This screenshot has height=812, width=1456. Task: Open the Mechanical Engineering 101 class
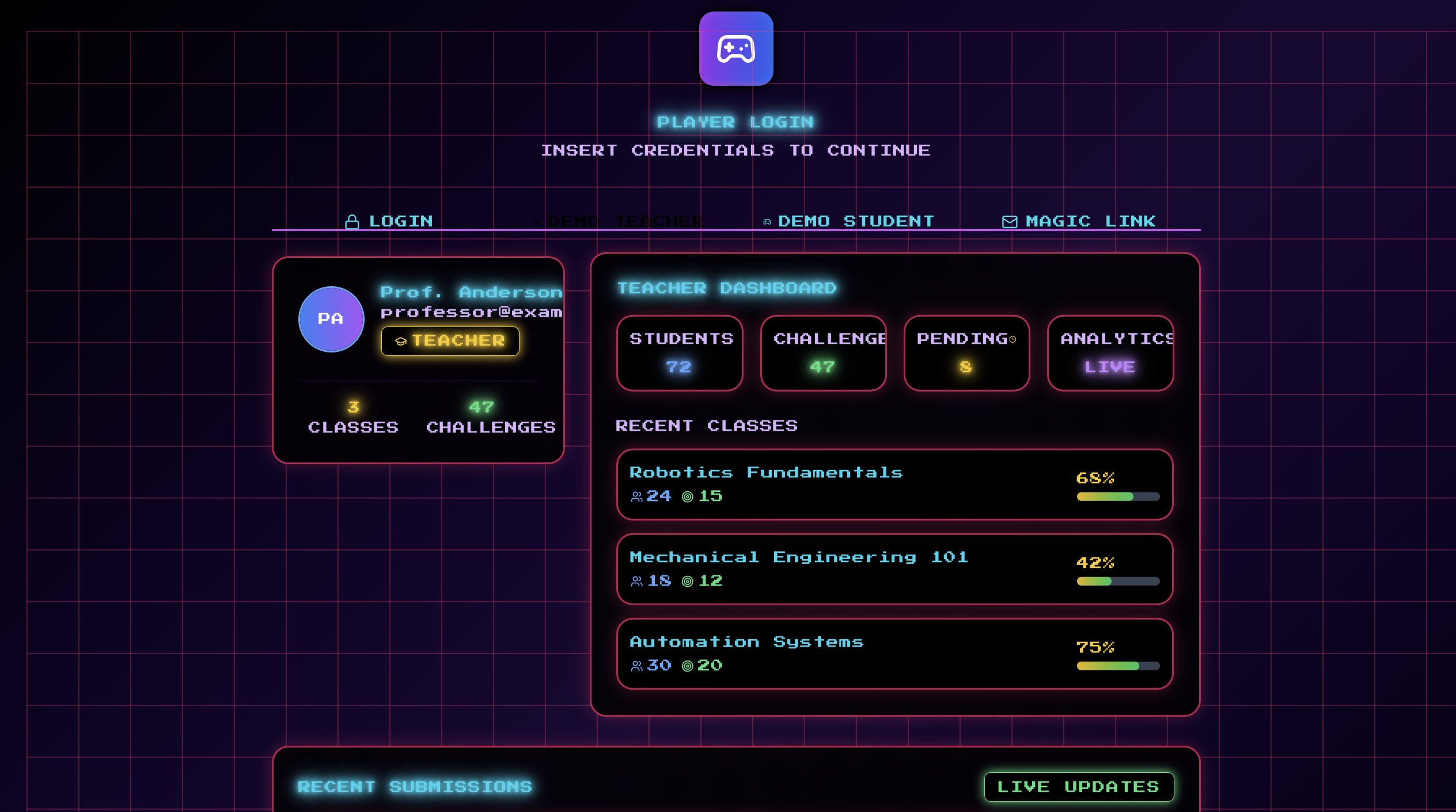(x=894, y=569)
